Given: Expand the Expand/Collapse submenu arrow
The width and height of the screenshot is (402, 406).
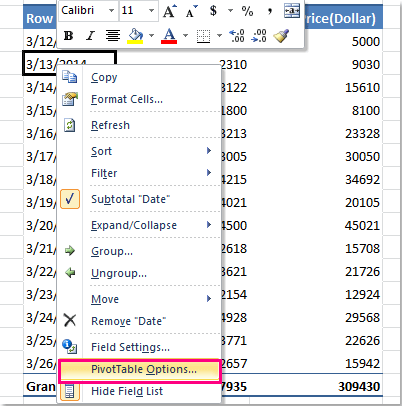Looking at the screenshot, I should 209,224.
